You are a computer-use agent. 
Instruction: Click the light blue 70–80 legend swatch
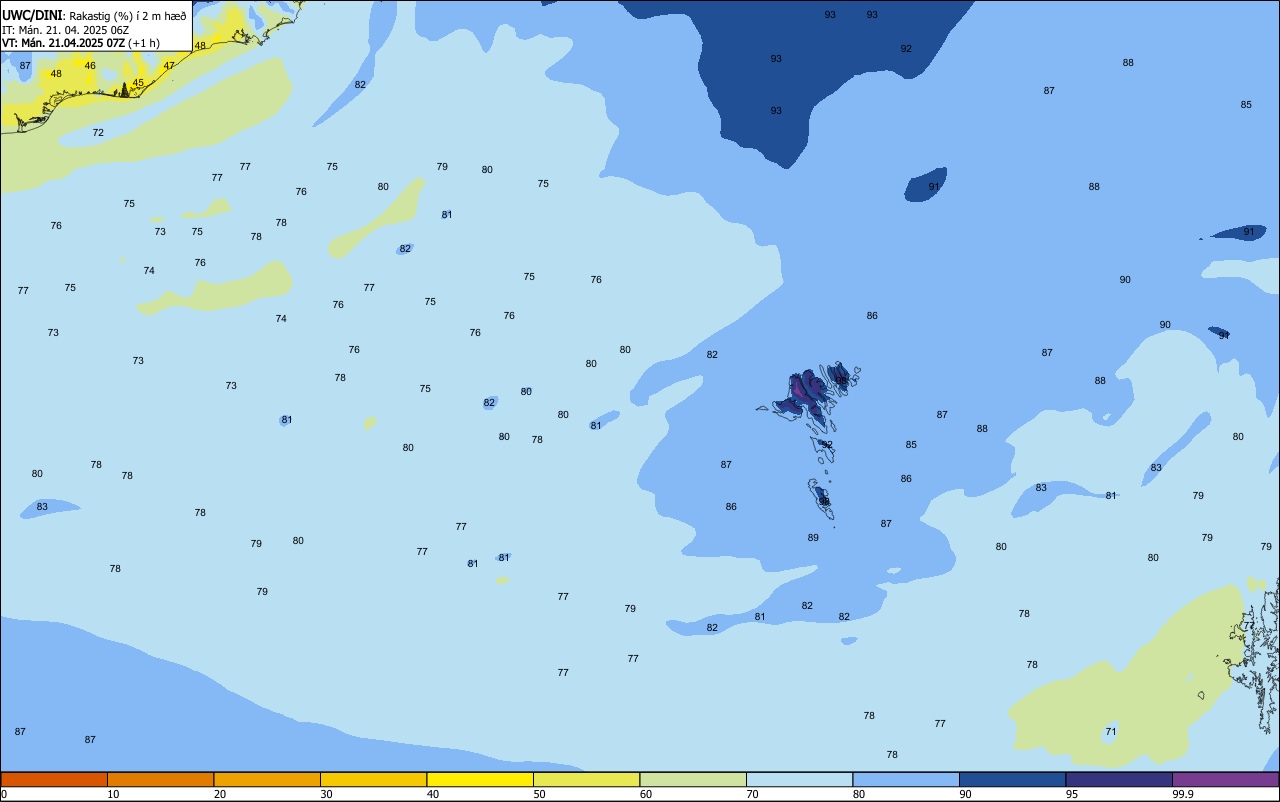coord(799,779)
